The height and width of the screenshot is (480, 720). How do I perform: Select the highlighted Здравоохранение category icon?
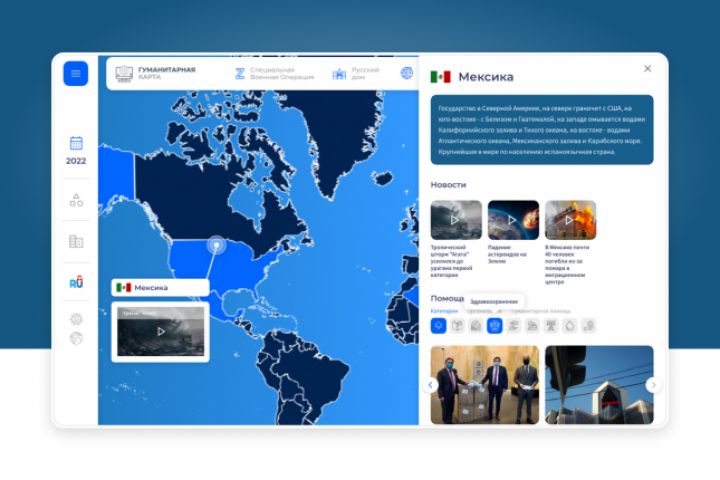pyautogui.click(x=495, y=326)
